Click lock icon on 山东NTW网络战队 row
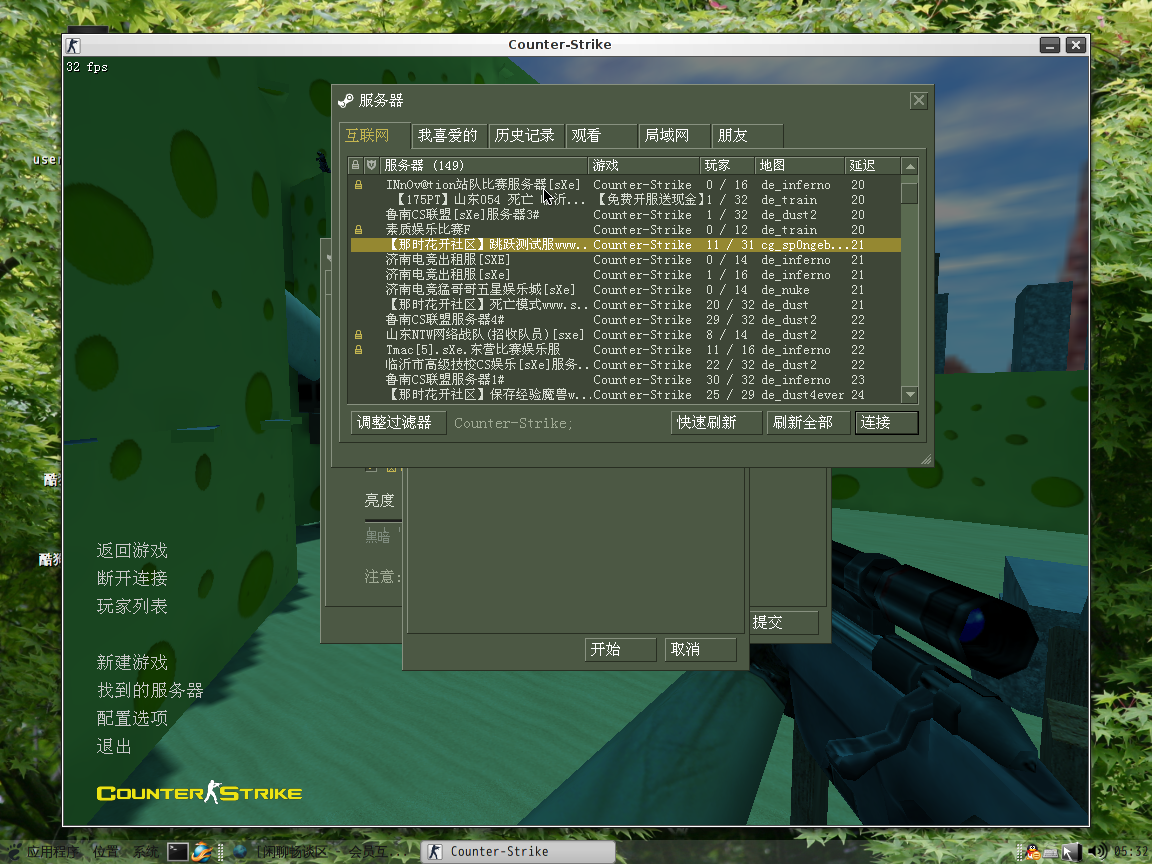The width and height of the screenshot is (1152, 864). 359,335
